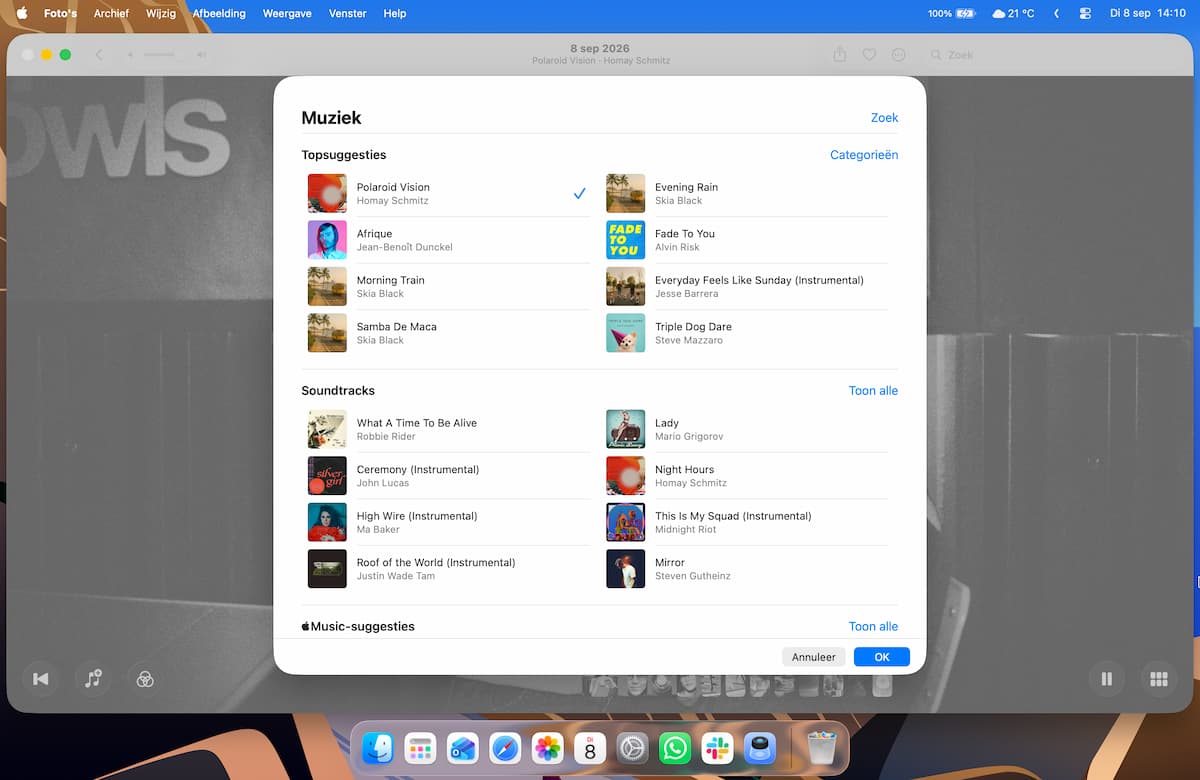Choose "Night Hours" by Homay Schmitz

point(747,476)
